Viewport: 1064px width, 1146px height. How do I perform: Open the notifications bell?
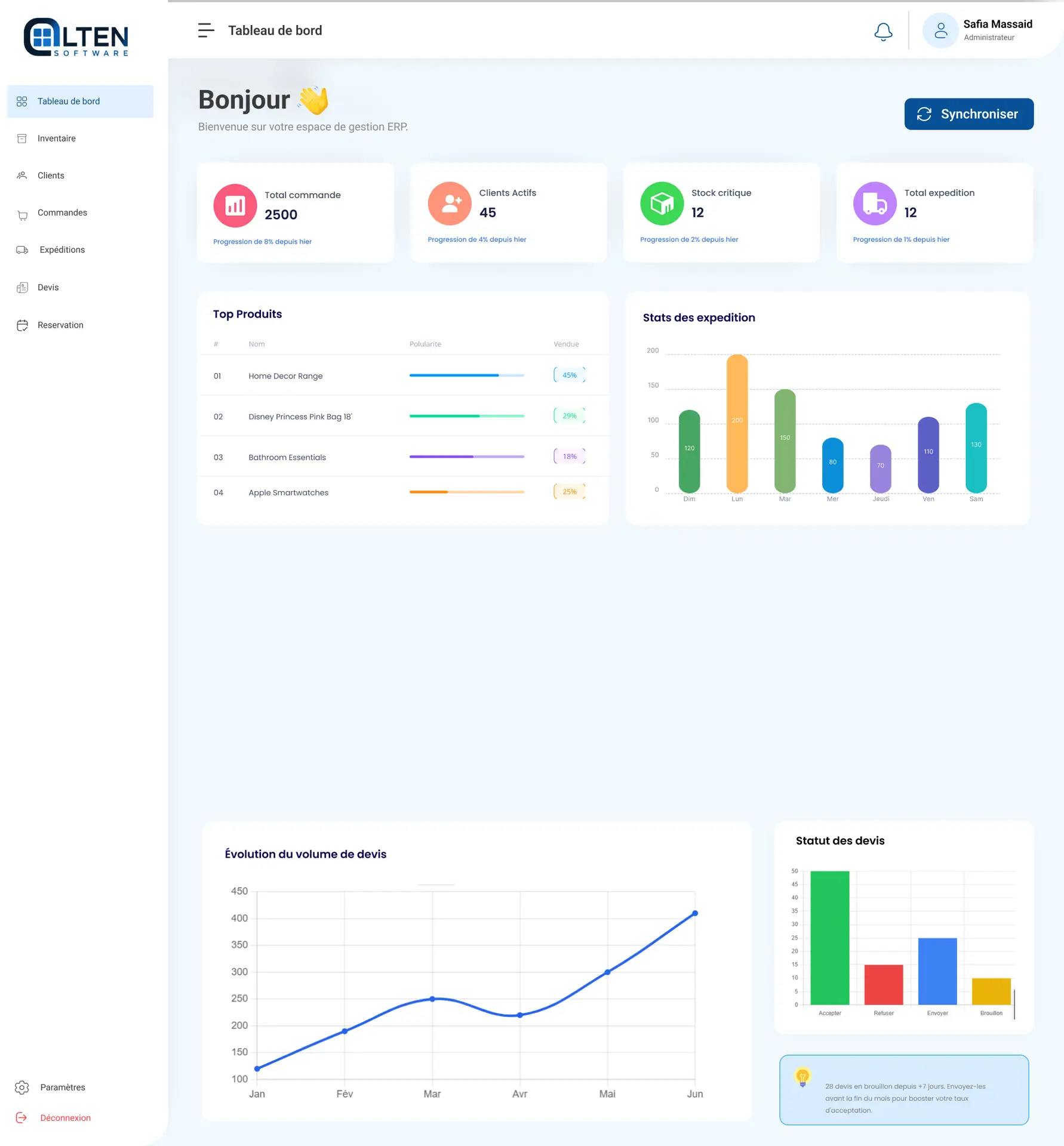883,32
